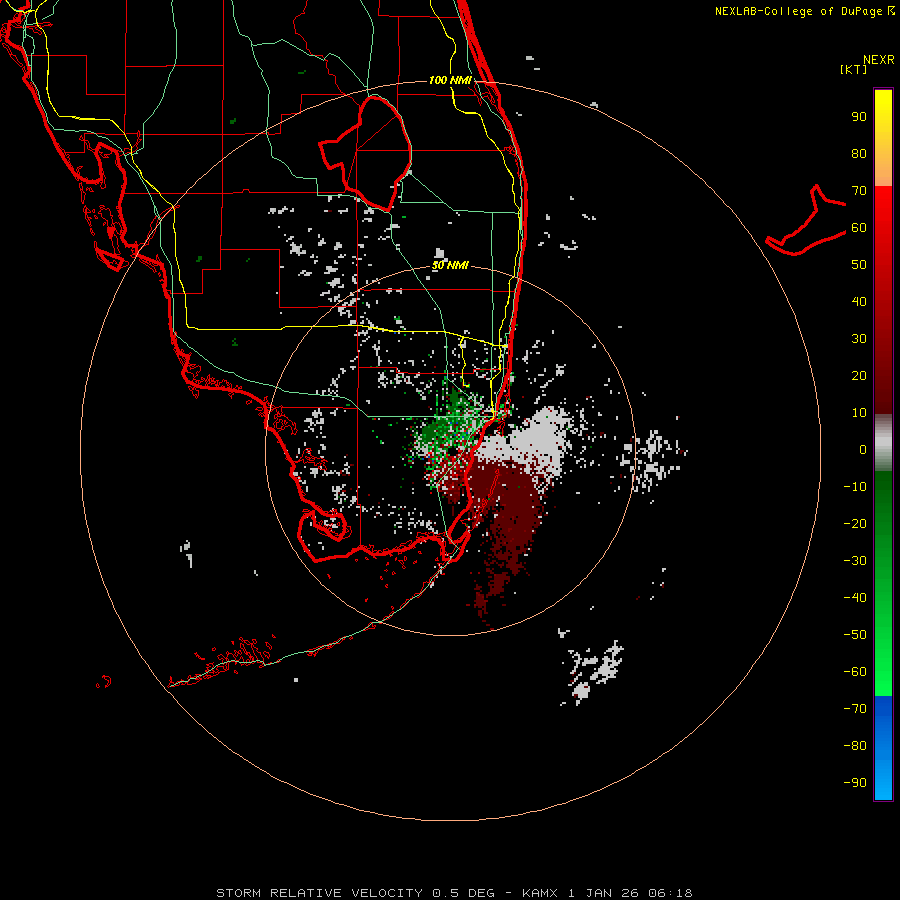Screen dimensions: 900x900
Task: Click the 80 value on the velocity scale
Action: (859, 153)
